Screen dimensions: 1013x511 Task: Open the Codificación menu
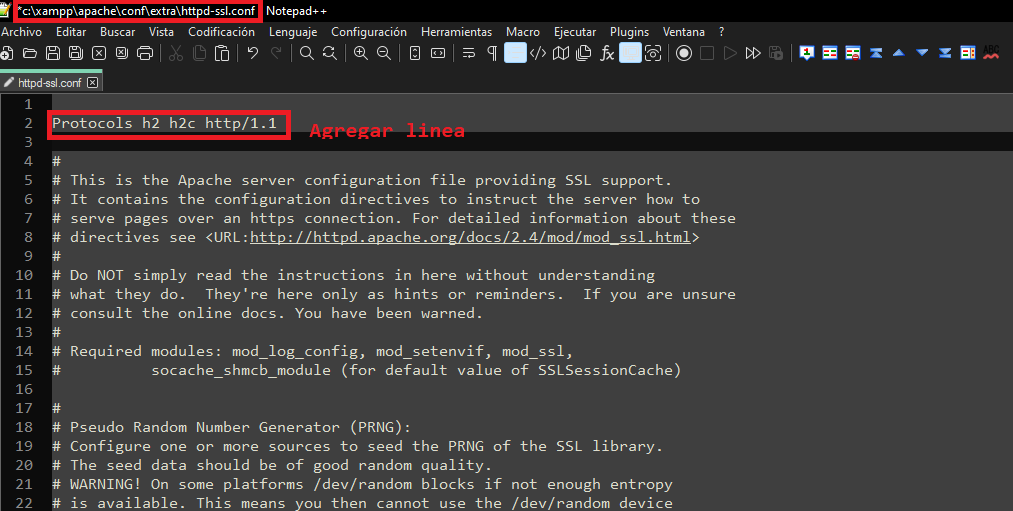[221, 32]
